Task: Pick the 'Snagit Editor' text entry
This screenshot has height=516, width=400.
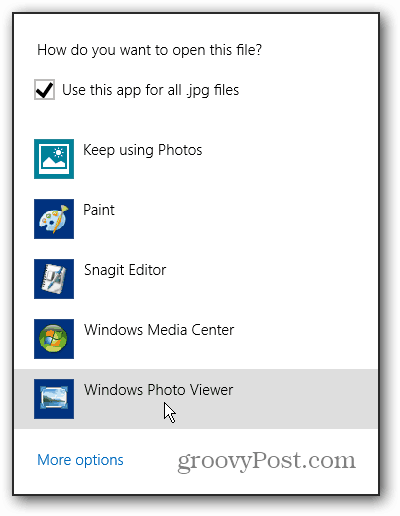Action: pyautogui.click(x=125, y=270)
